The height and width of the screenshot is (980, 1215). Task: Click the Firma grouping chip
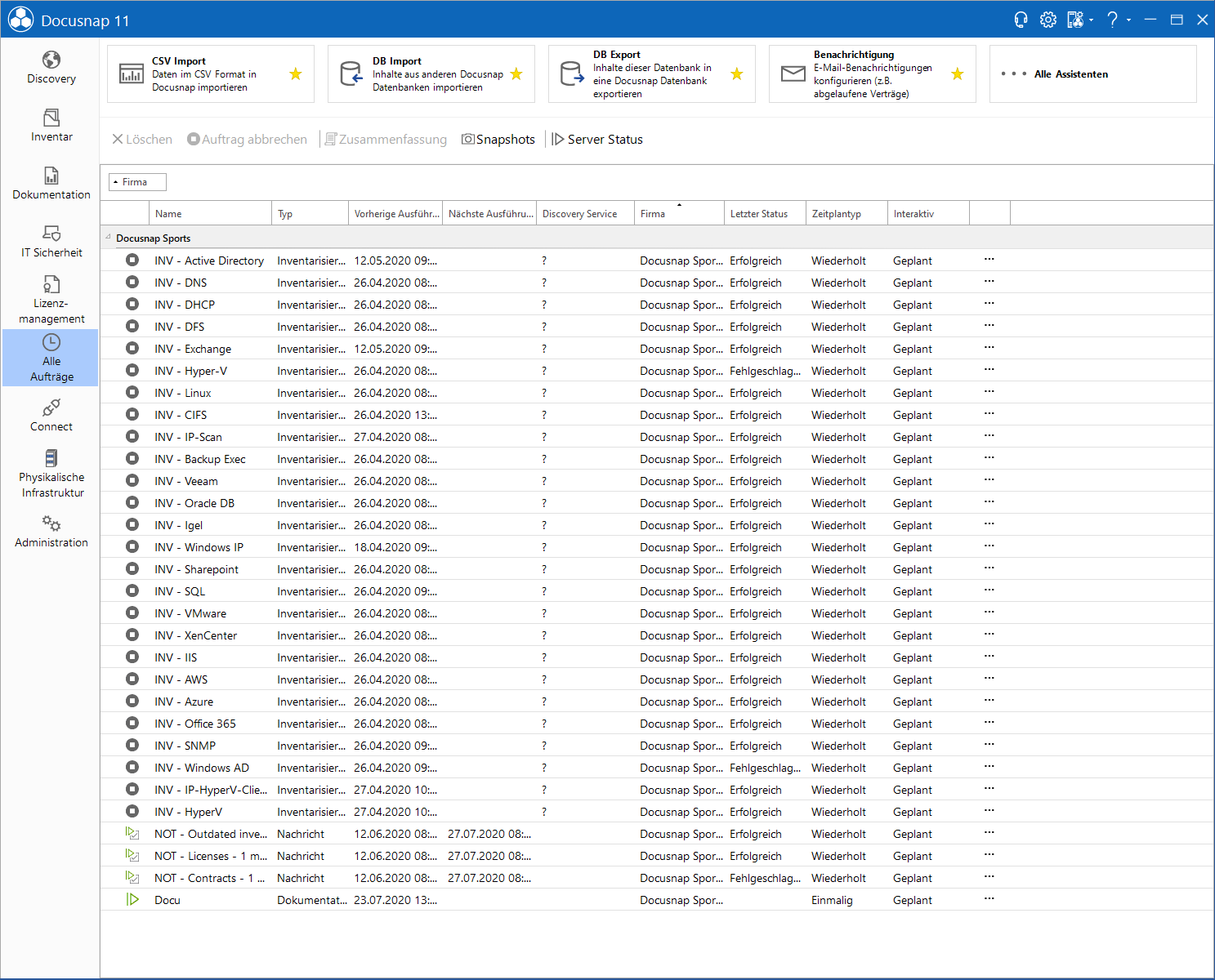138,182
